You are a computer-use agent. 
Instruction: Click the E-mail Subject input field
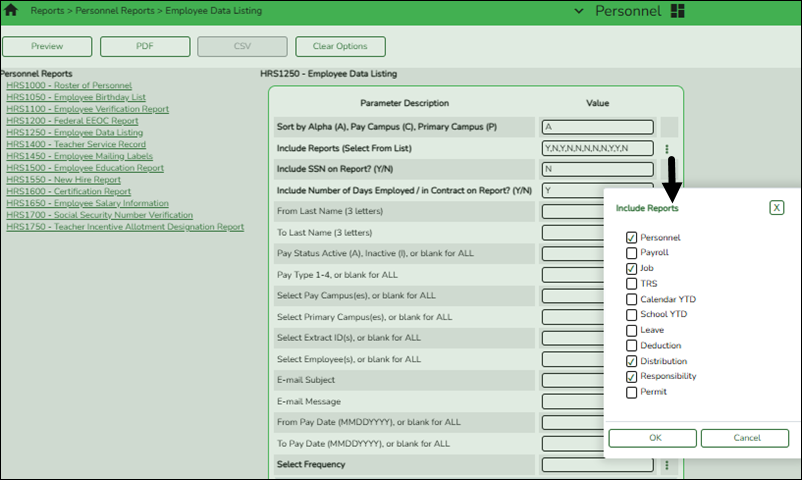point(573,380)
